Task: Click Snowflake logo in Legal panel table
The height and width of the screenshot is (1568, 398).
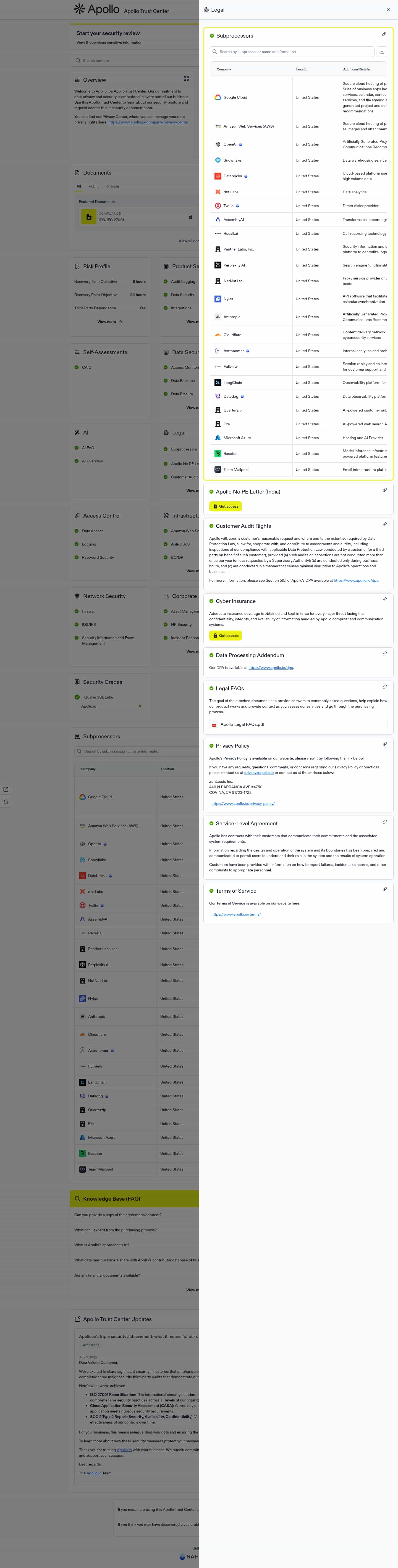Action: tap(218, 160)
